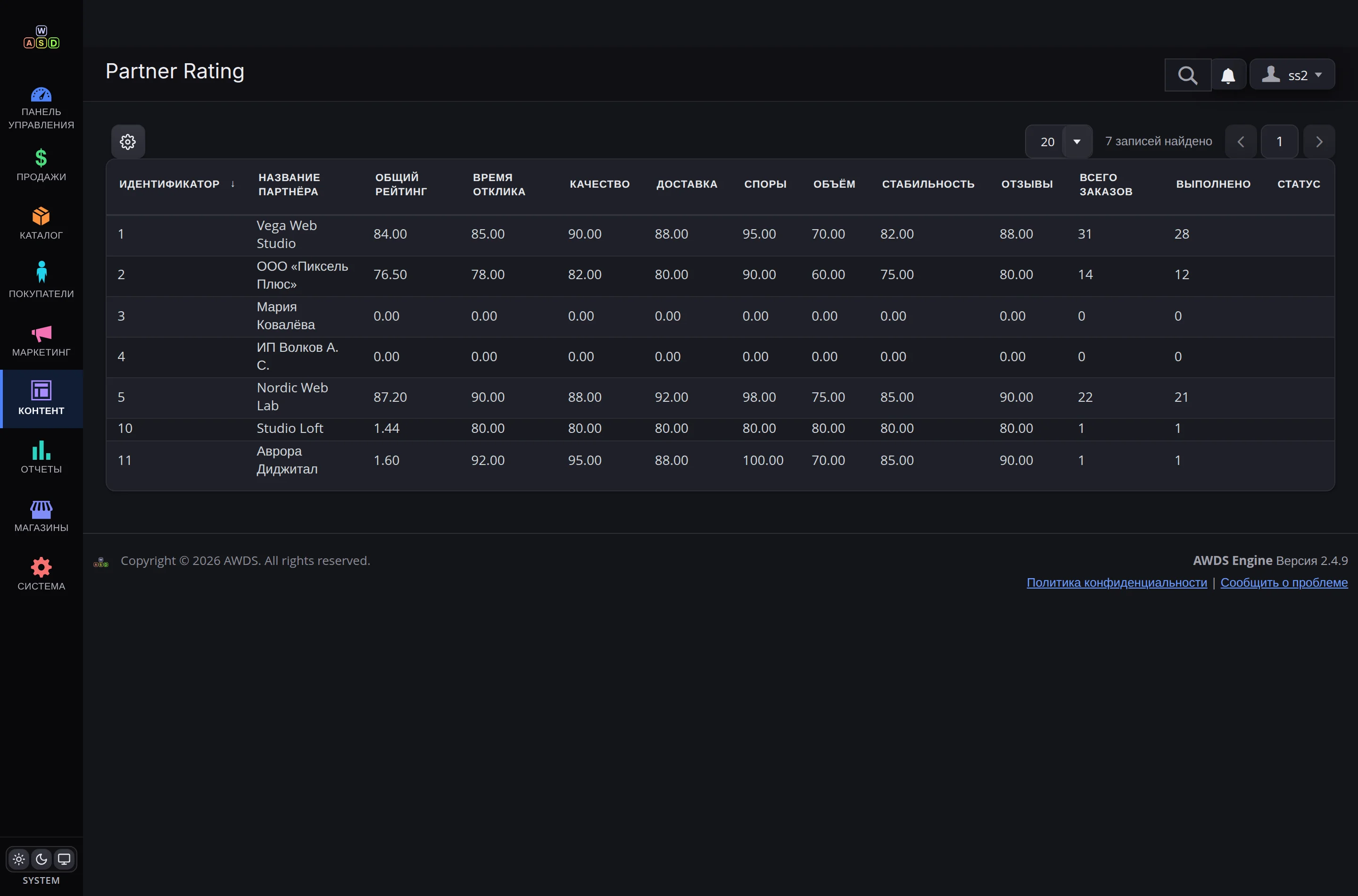Open the Сообщить о проблеме link
The width and height of the screenshot is (1358, 896).
[x=1283, y=582]
